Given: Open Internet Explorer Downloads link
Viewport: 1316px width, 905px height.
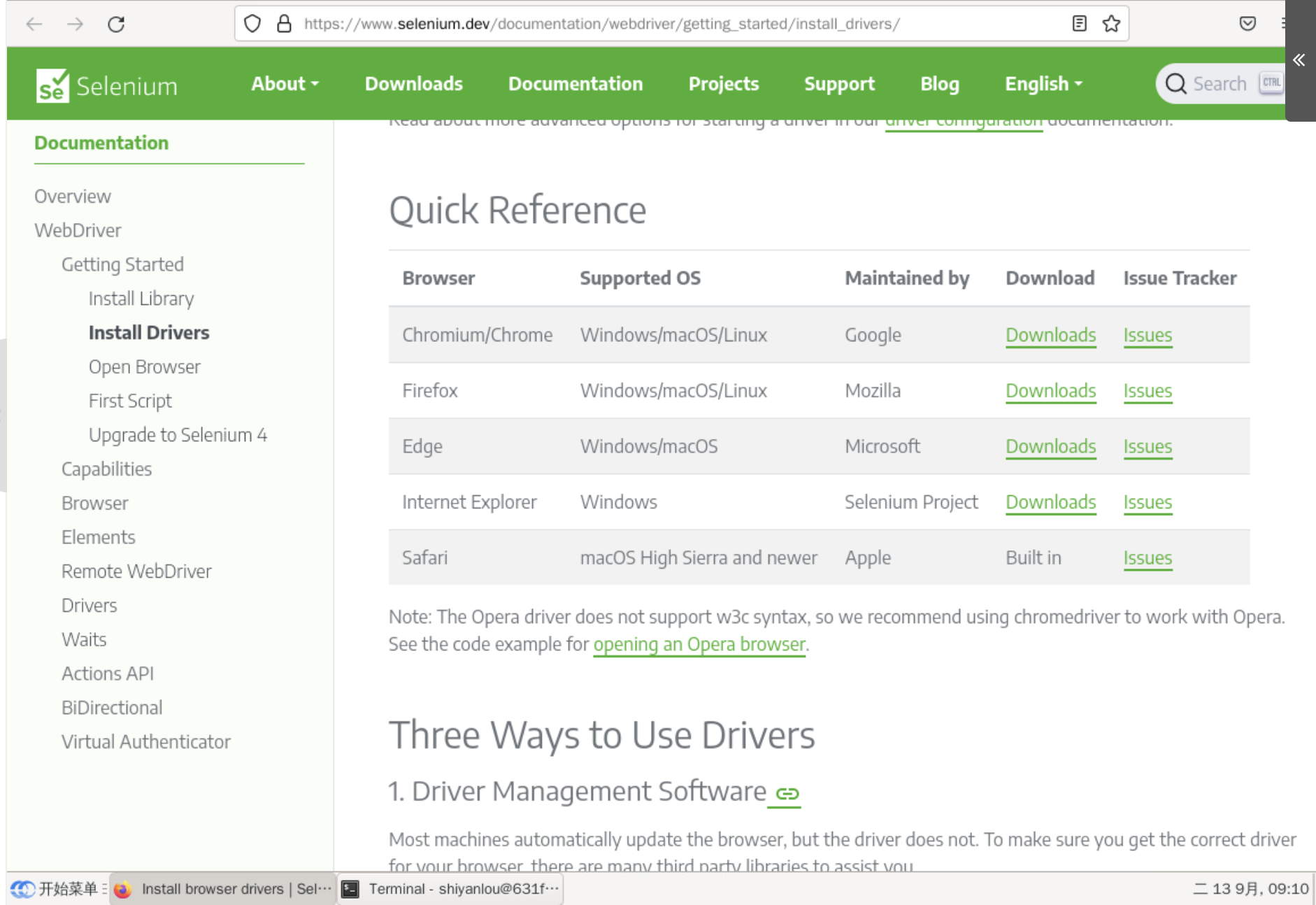Looking at the screenshot, I should pos(1051,502).
